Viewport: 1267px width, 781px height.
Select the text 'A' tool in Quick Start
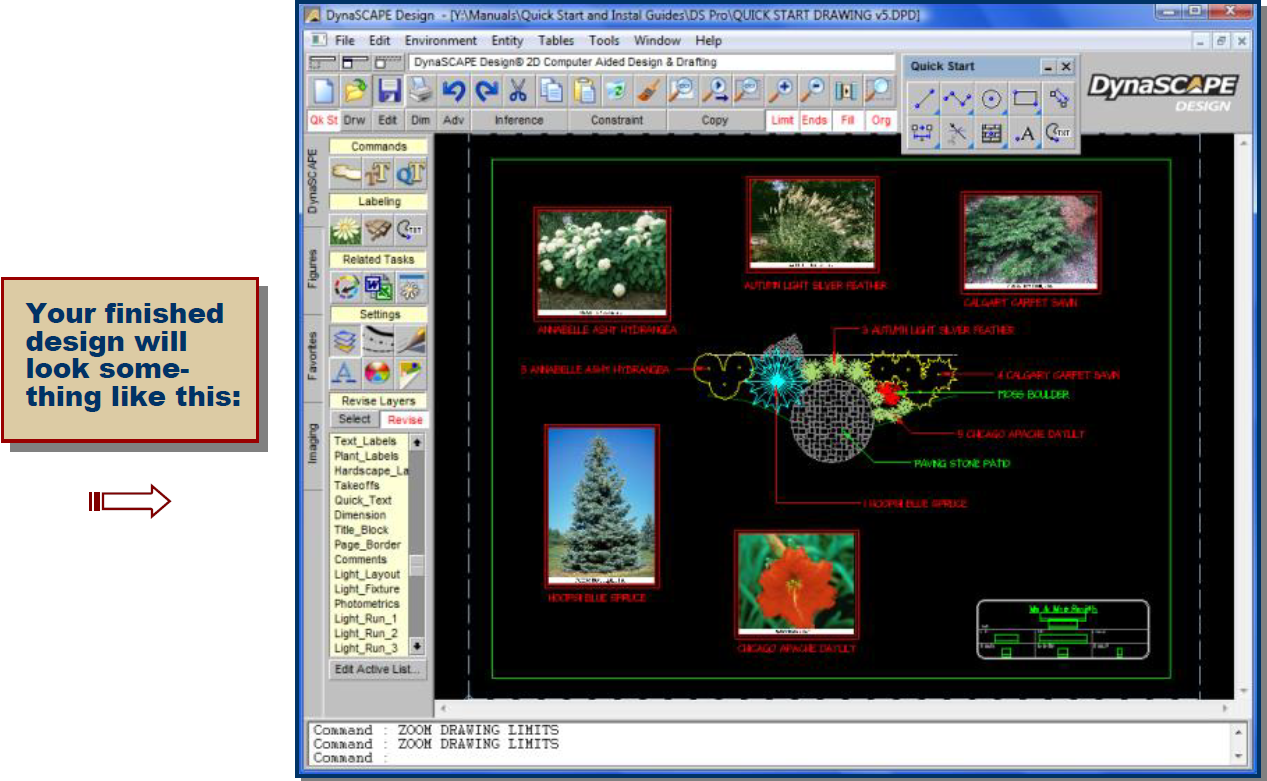1025,133
